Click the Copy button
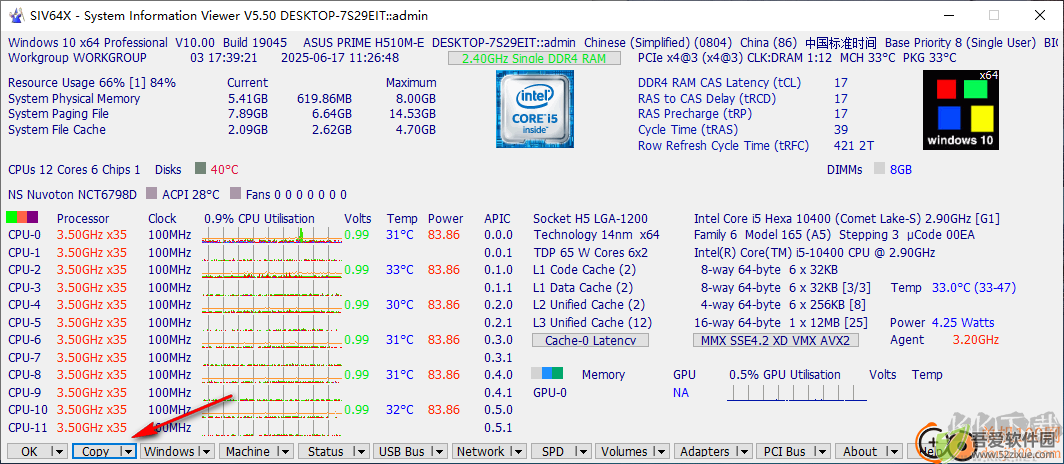 point(96,451)
